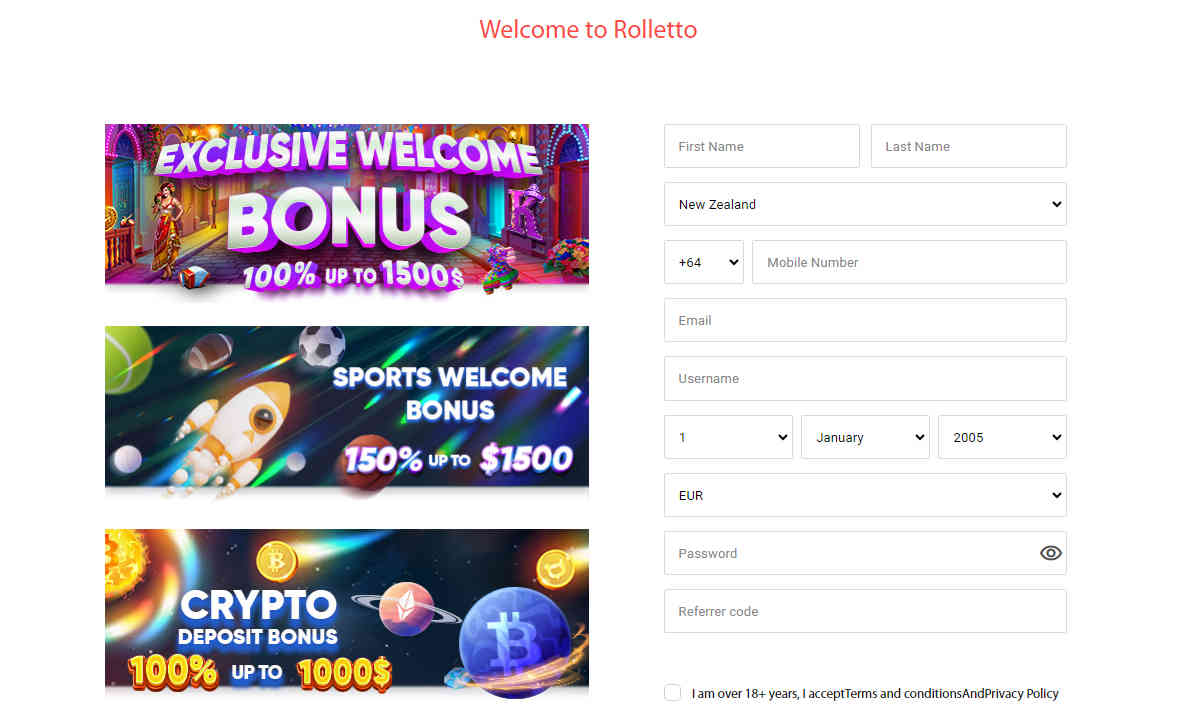Click into the Password field
The width and height of the screenshot is (1200, 714).
(850, 553)
